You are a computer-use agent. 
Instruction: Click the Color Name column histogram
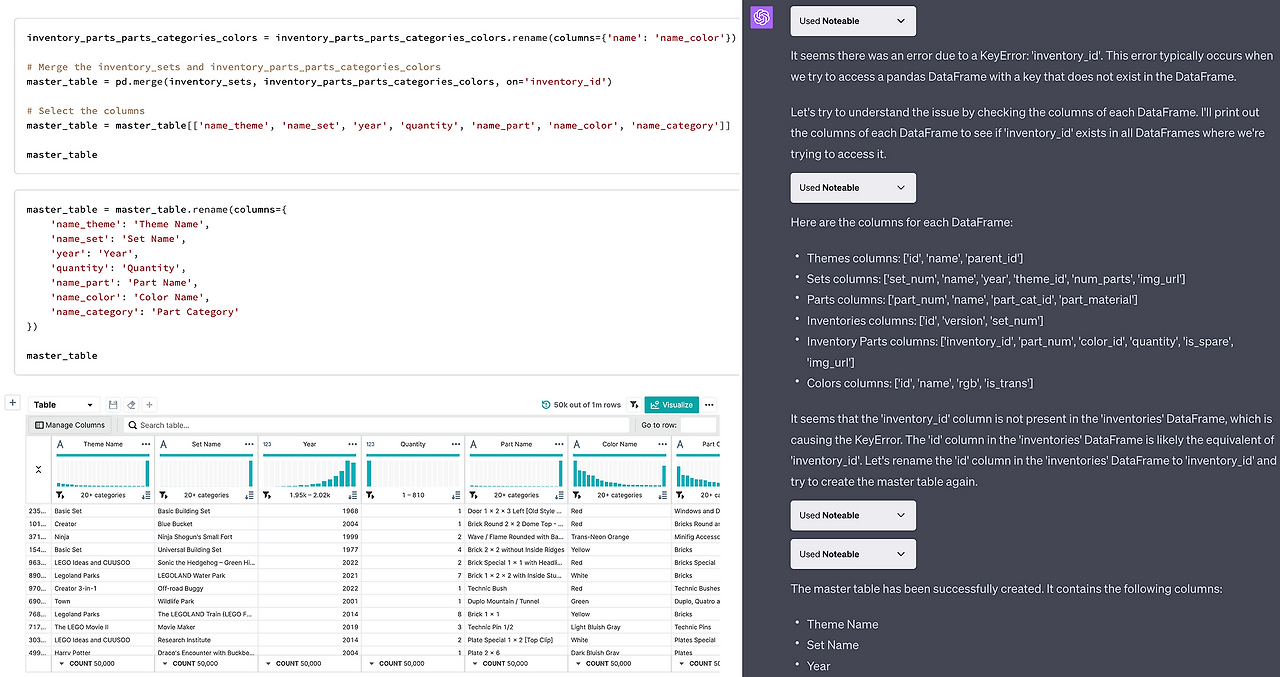point(619,472)
